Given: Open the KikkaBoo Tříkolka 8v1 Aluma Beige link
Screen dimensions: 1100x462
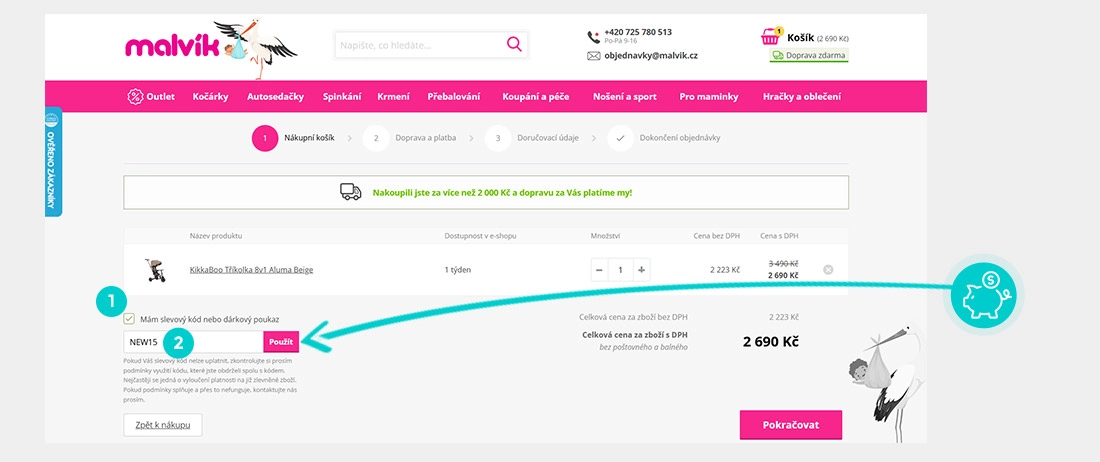Looking at the screenshot, I should [251, 270].
